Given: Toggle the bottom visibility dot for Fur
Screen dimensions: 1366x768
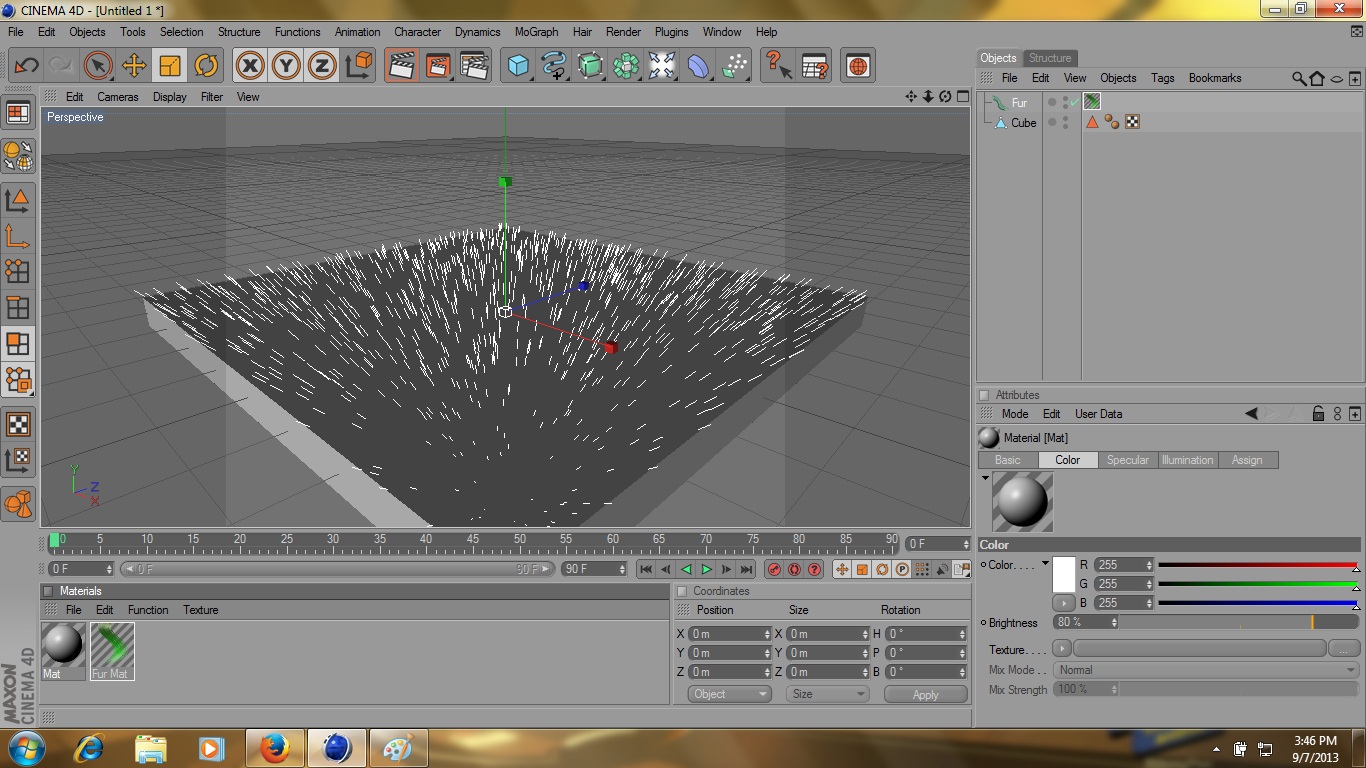Looking at the screenshot, I should click(x=1063, y=105).
